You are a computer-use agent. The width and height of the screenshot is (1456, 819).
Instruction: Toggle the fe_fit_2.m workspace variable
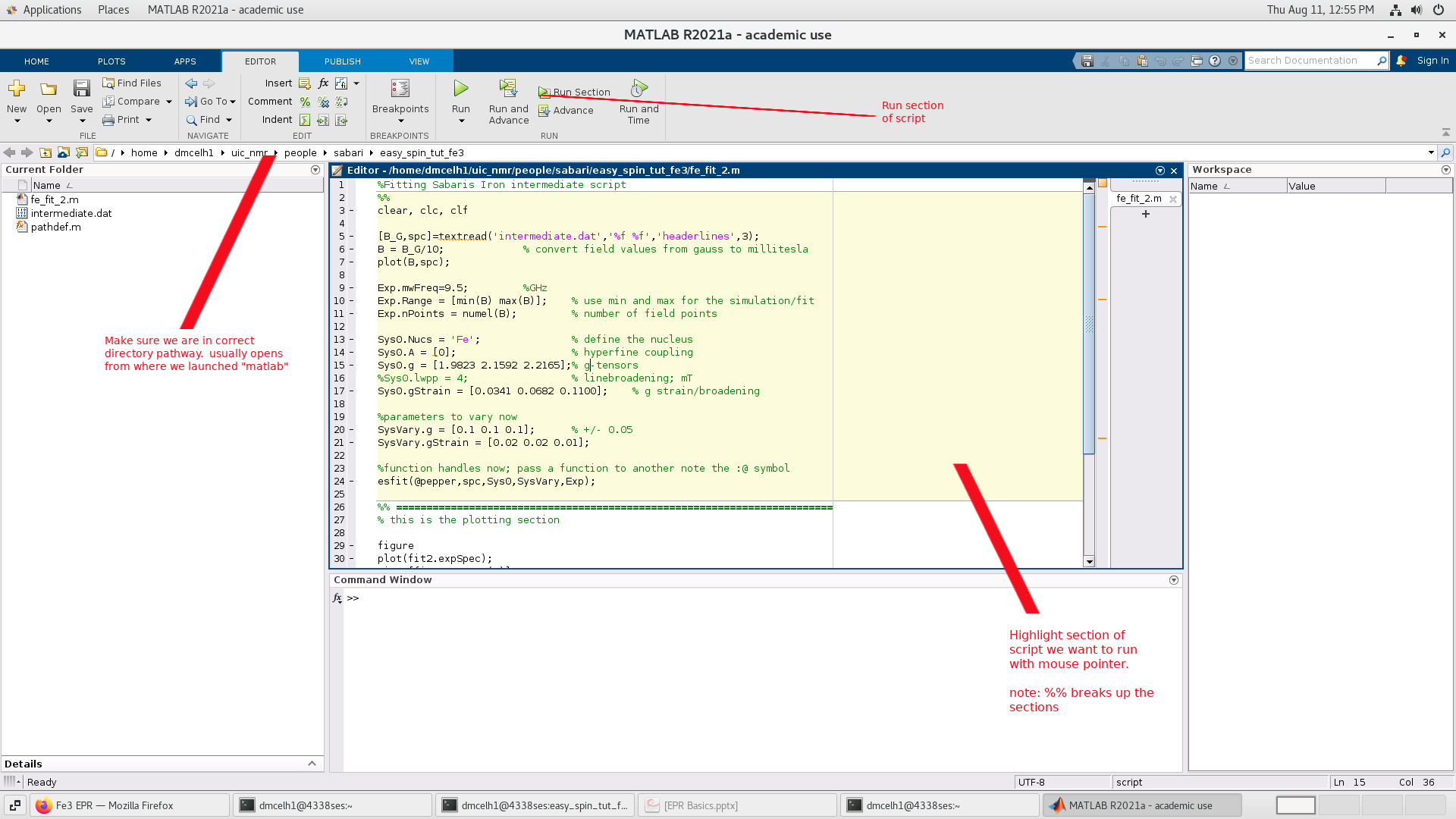point(1140,198)
